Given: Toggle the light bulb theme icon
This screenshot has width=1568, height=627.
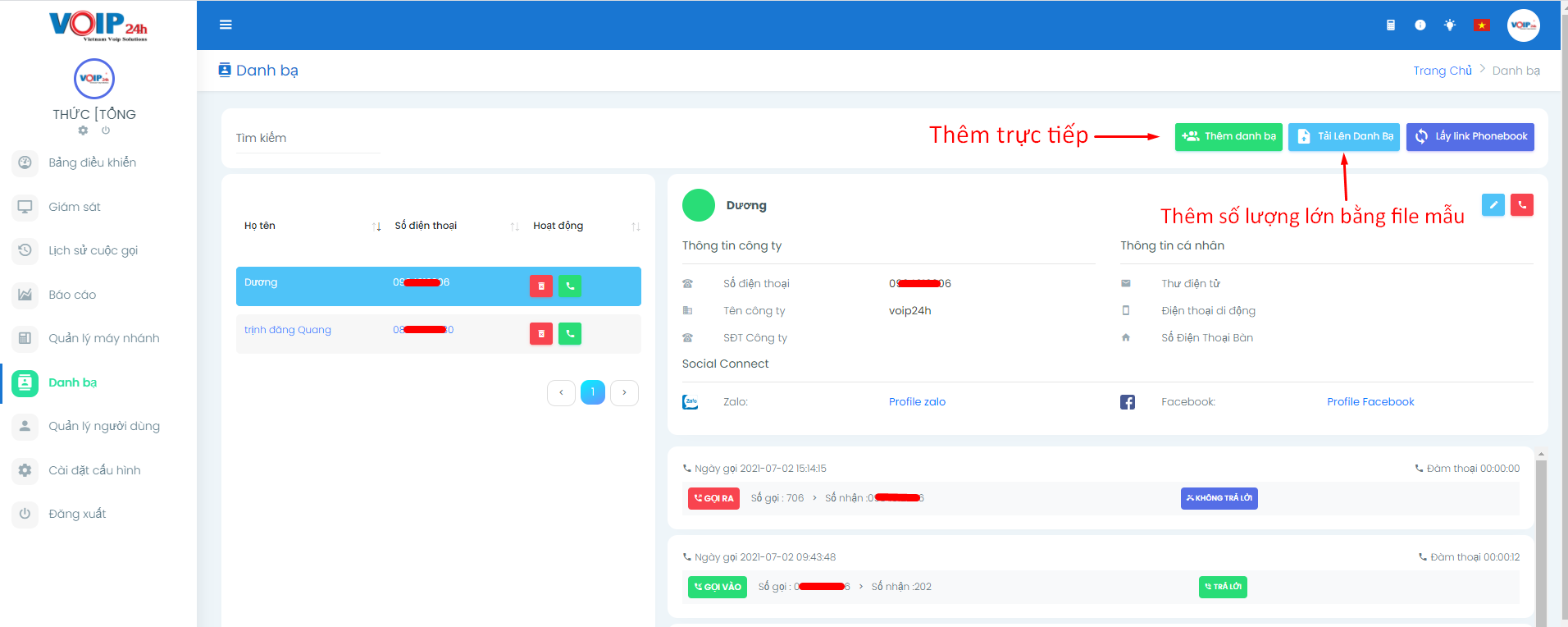Looking at the screenshot, I should point(1450,25).
